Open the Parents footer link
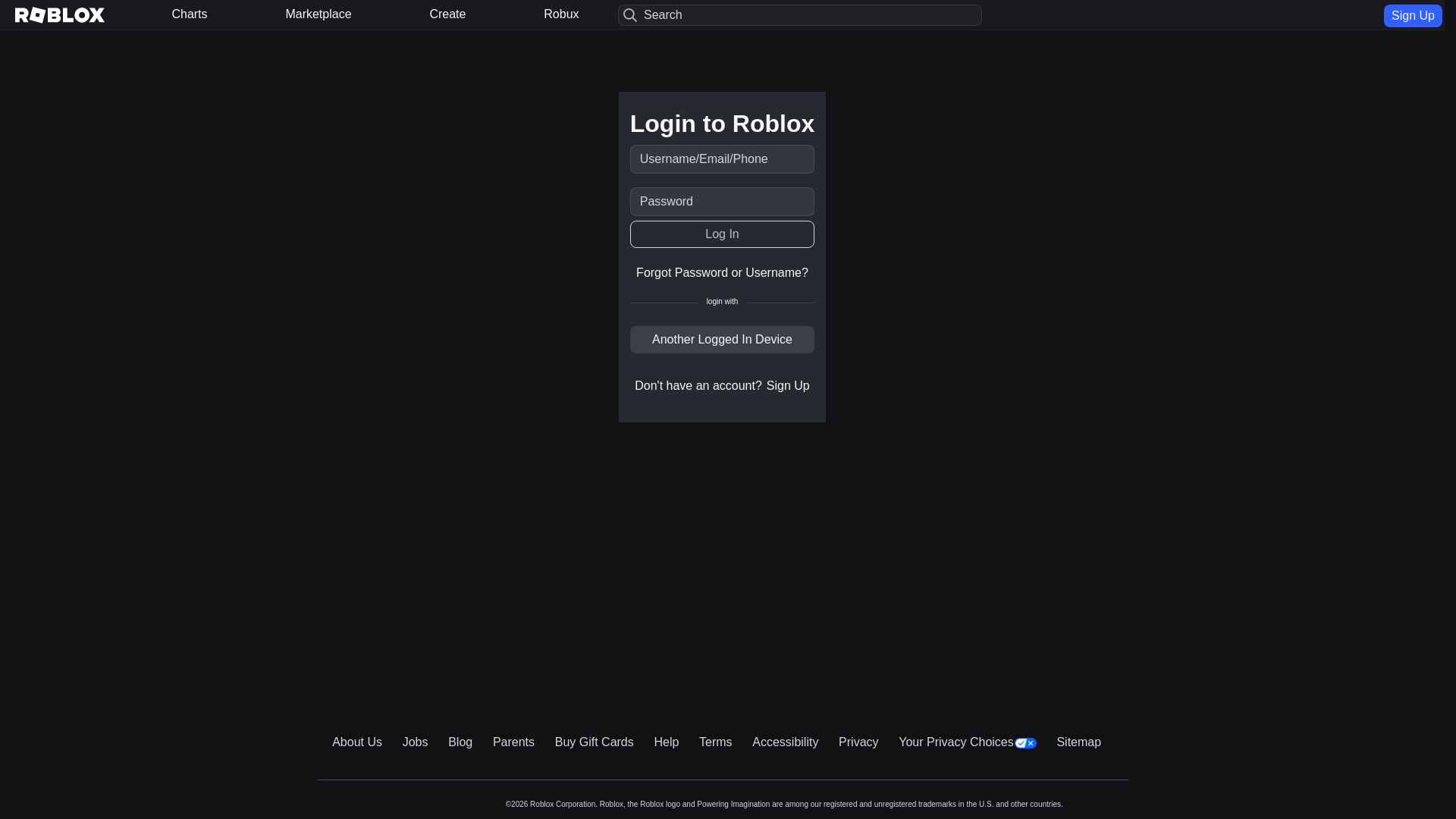 pos(513,742)
